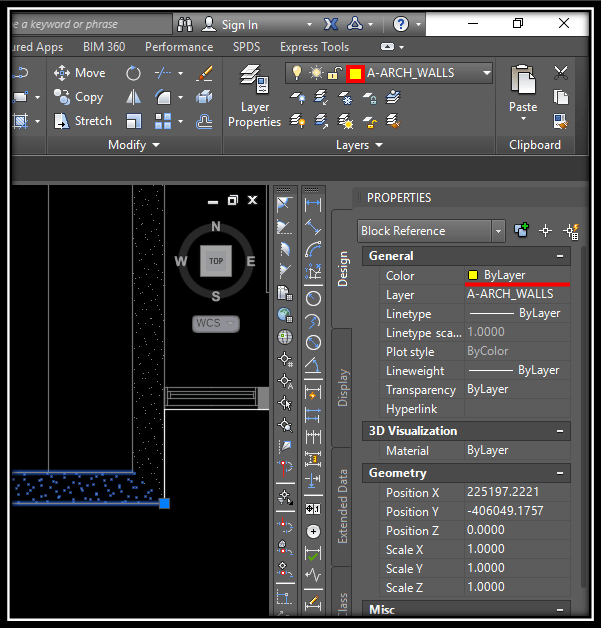This screenshot has width=601, height=628.
Task: Click the Quick Select icon in Properties
Action: (571, 231)
